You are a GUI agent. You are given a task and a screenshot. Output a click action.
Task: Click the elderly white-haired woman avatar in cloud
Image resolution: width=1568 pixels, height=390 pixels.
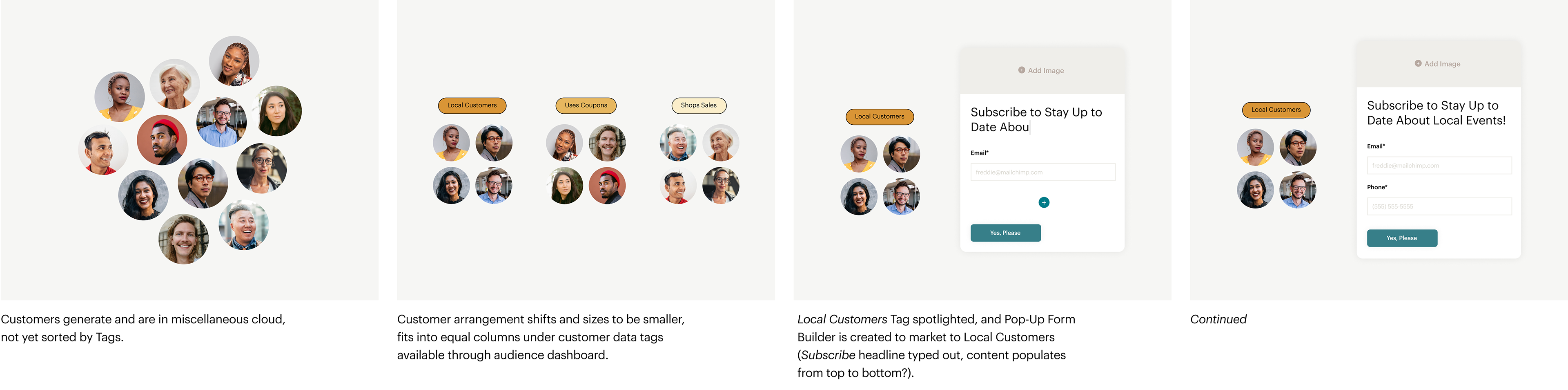pyautogui.click(x=175, y=84)
